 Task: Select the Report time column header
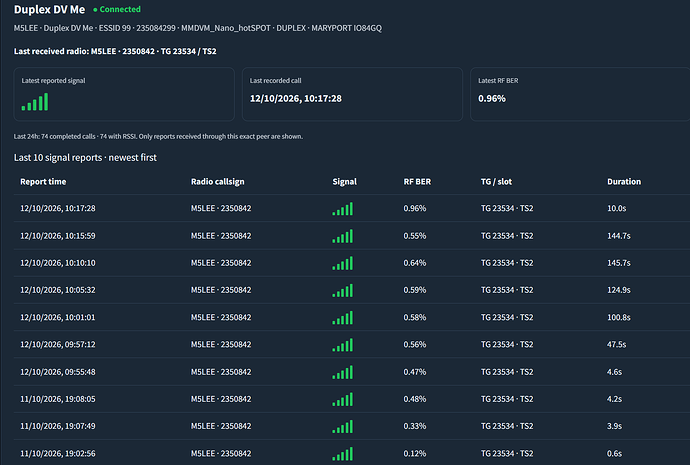point(43,182)
